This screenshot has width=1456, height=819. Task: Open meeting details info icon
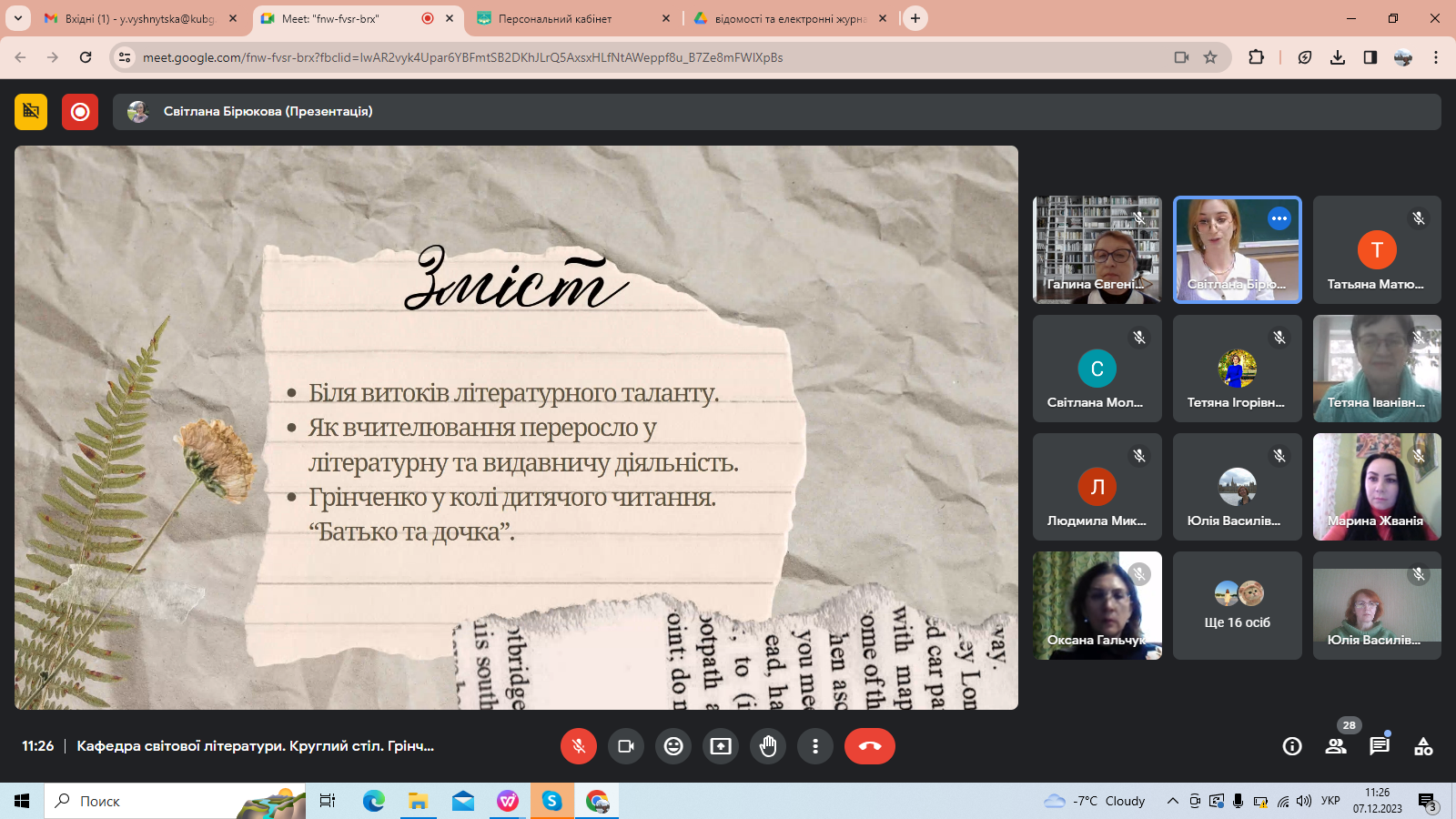pyautogui.click(x=1292, y=746)
